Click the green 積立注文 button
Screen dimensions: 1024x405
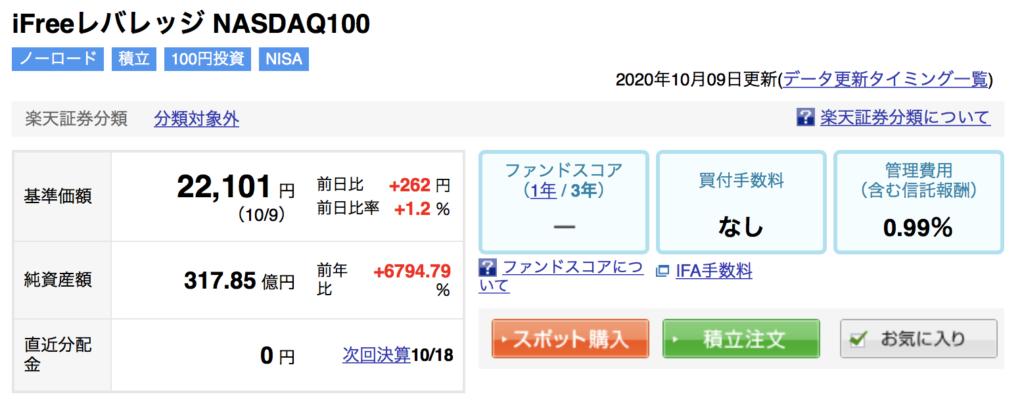741,338
